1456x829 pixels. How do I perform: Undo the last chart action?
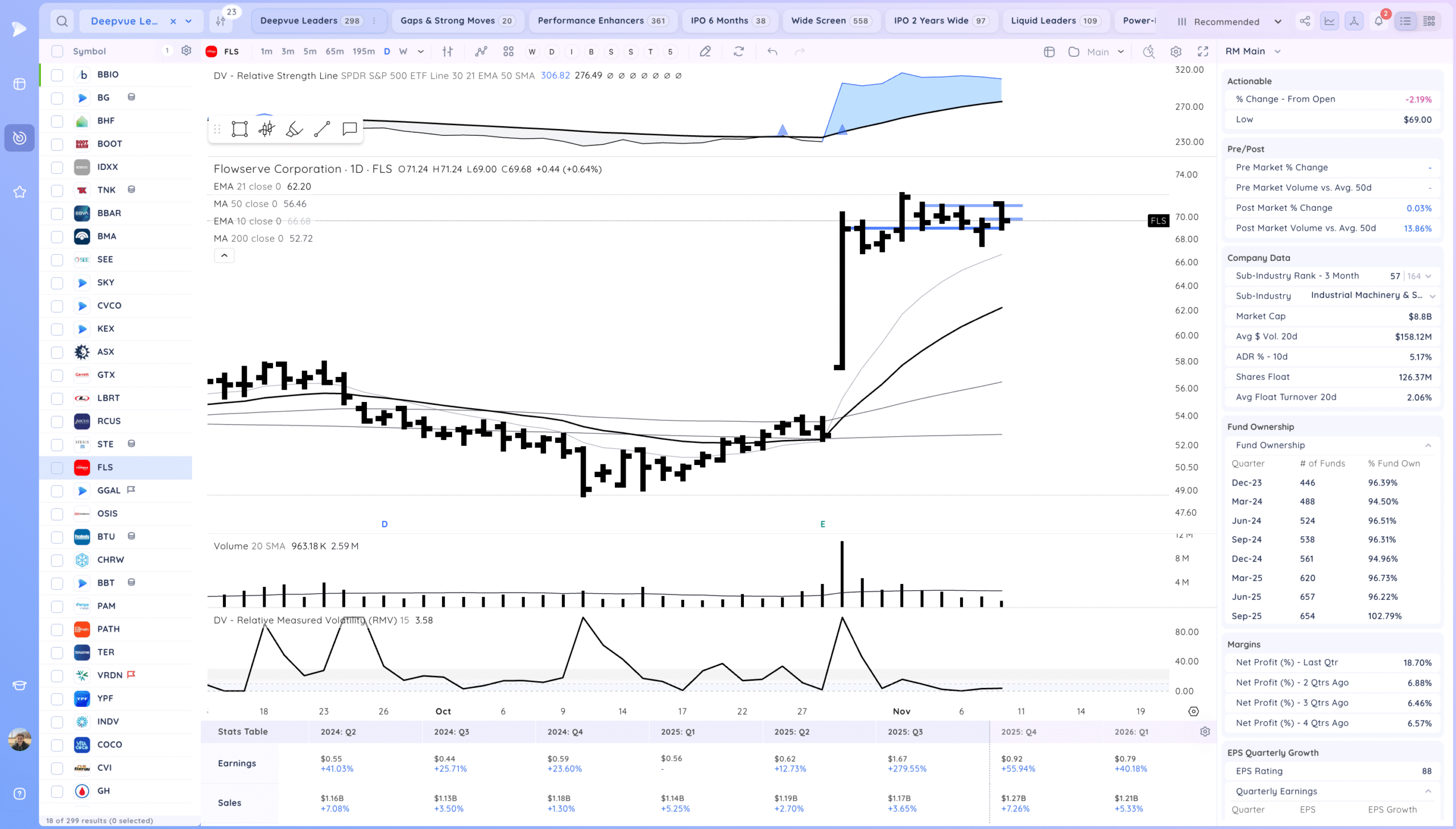(772, 51)
